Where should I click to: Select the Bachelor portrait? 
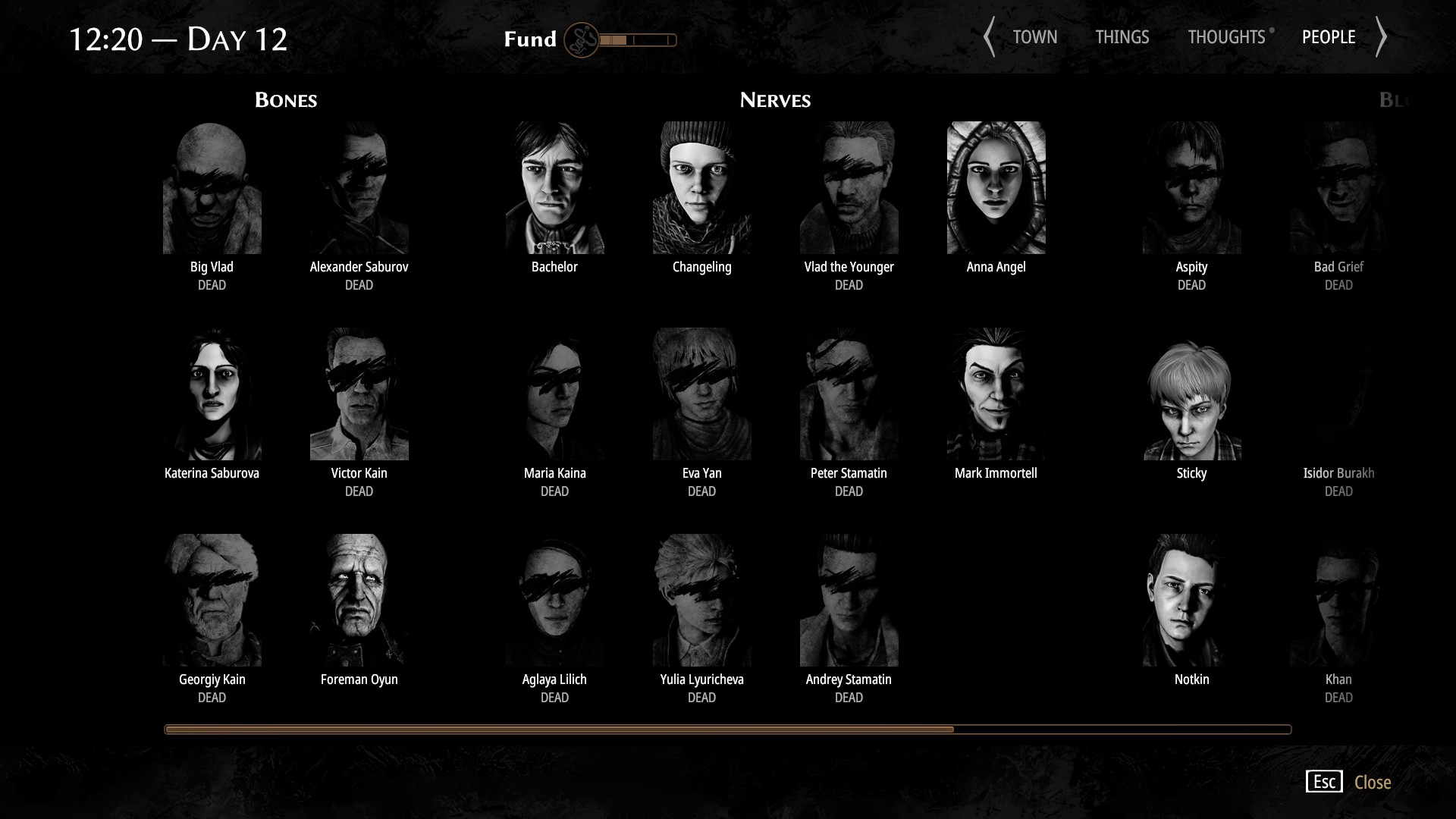tap(555, 187)
